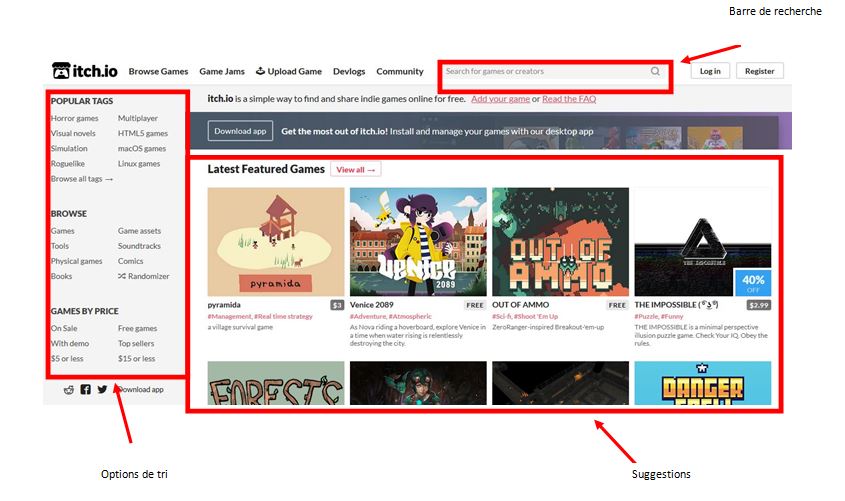Click the #Sci-fi tag
The height and width of the screenshot is (501, 845).
[502, 317]
